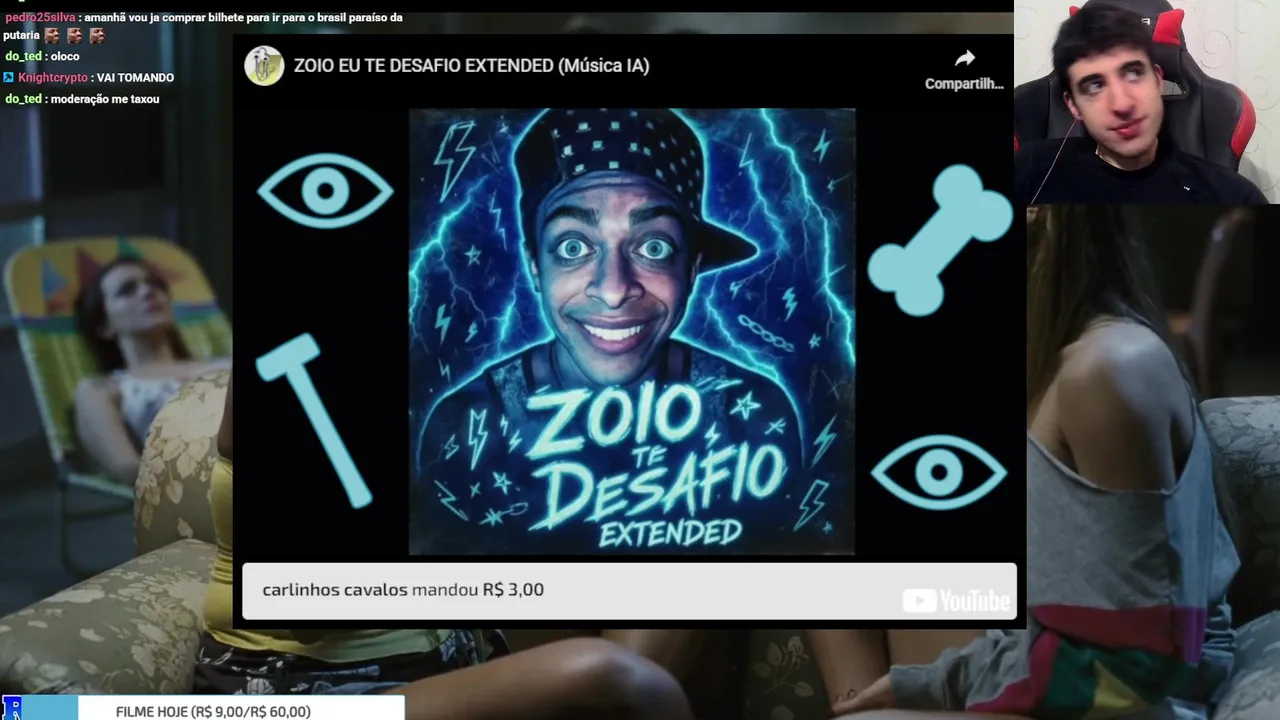Click chat message 'moderação me taxou'
This screenshot has height=720, width=1280.
104,99
